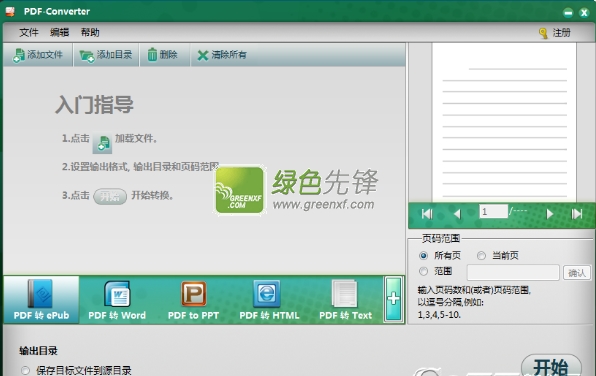Click the 清除所有 (Clear All) button
The width and height of the screenshot is (596, 376).
(222, 55)
